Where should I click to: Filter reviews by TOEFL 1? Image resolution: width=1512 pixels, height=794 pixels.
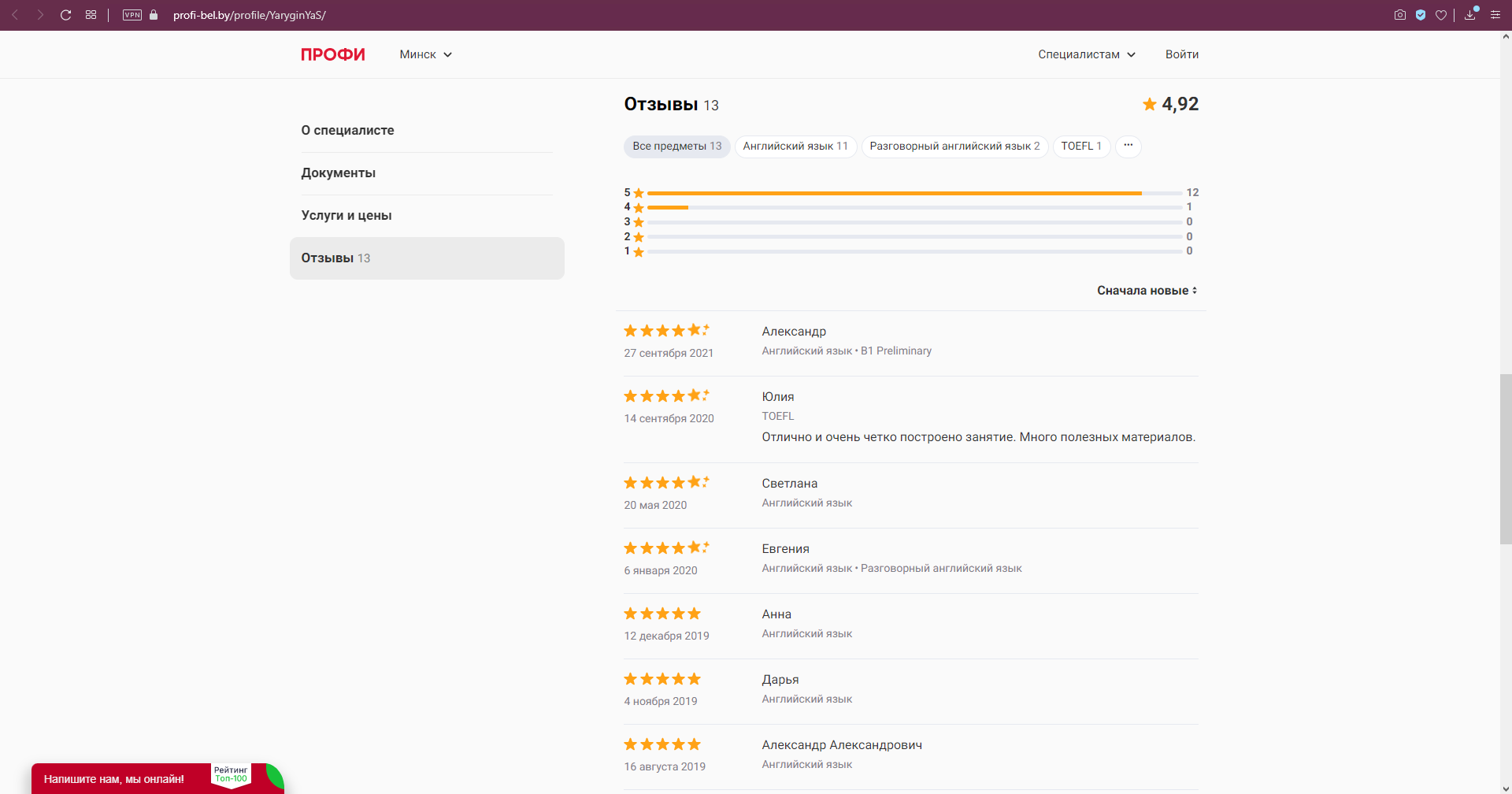click(1081, 147)
